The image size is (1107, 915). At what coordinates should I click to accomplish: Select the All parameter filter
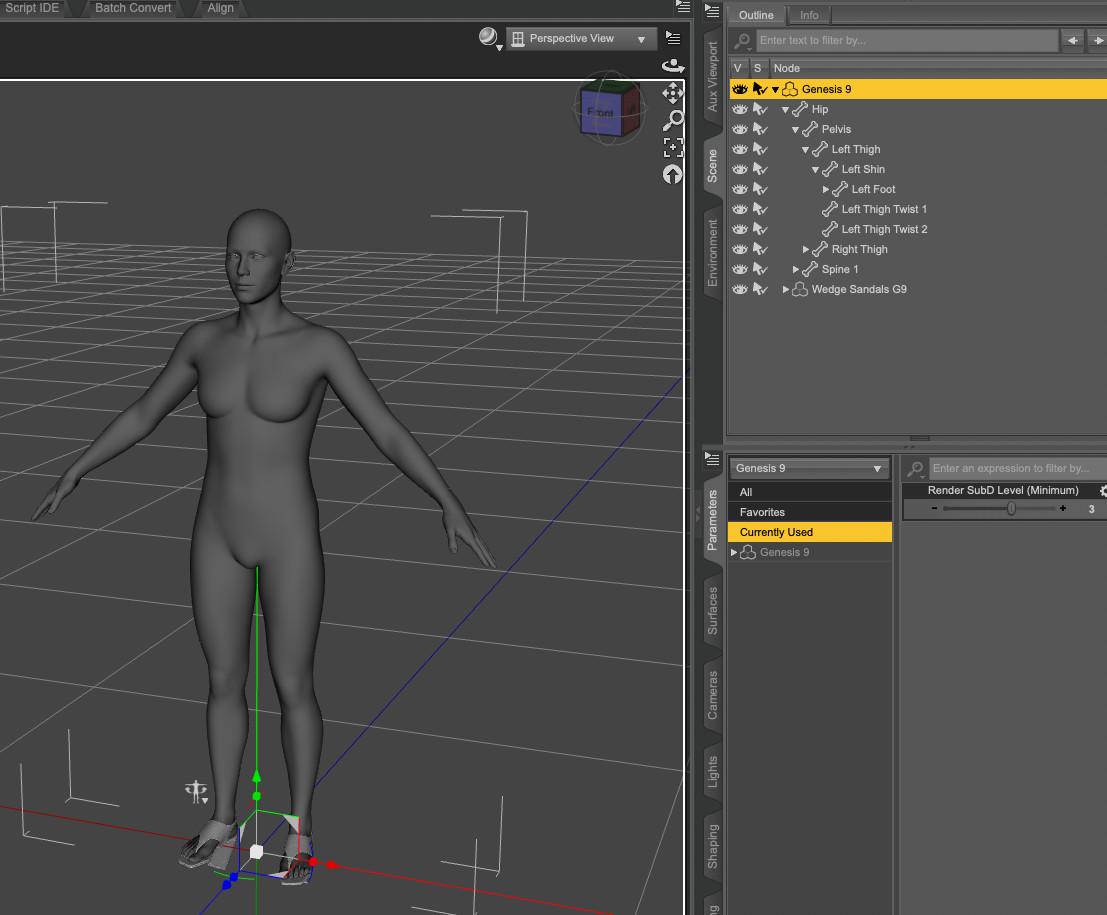click(x=746, y=492)
